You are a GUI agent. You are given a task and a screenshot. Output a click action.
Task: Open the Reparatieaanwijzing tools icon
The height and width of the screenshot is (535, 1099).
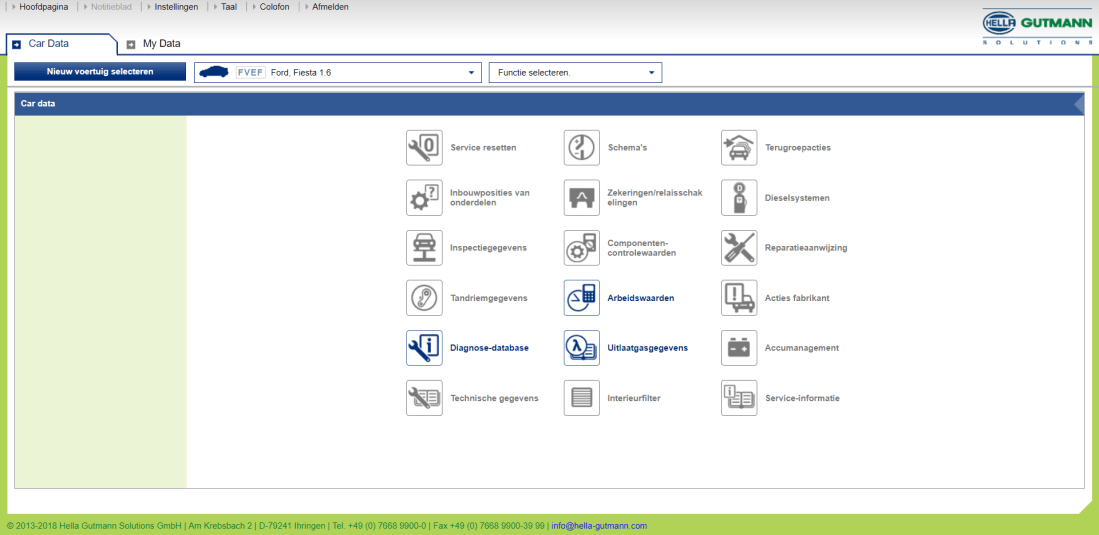(x=739, y=248)
